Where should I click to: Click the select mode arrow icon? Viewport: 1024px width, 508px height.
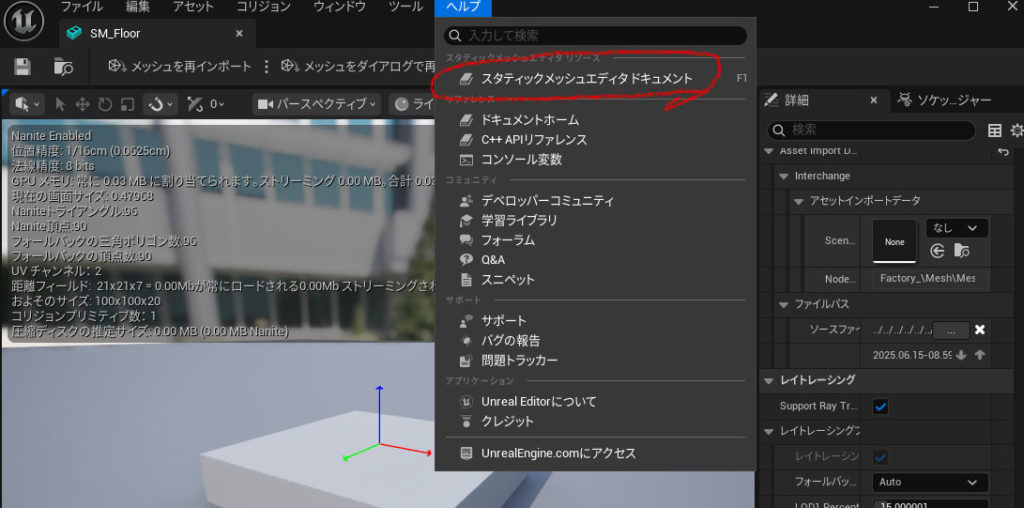[60, 104]
